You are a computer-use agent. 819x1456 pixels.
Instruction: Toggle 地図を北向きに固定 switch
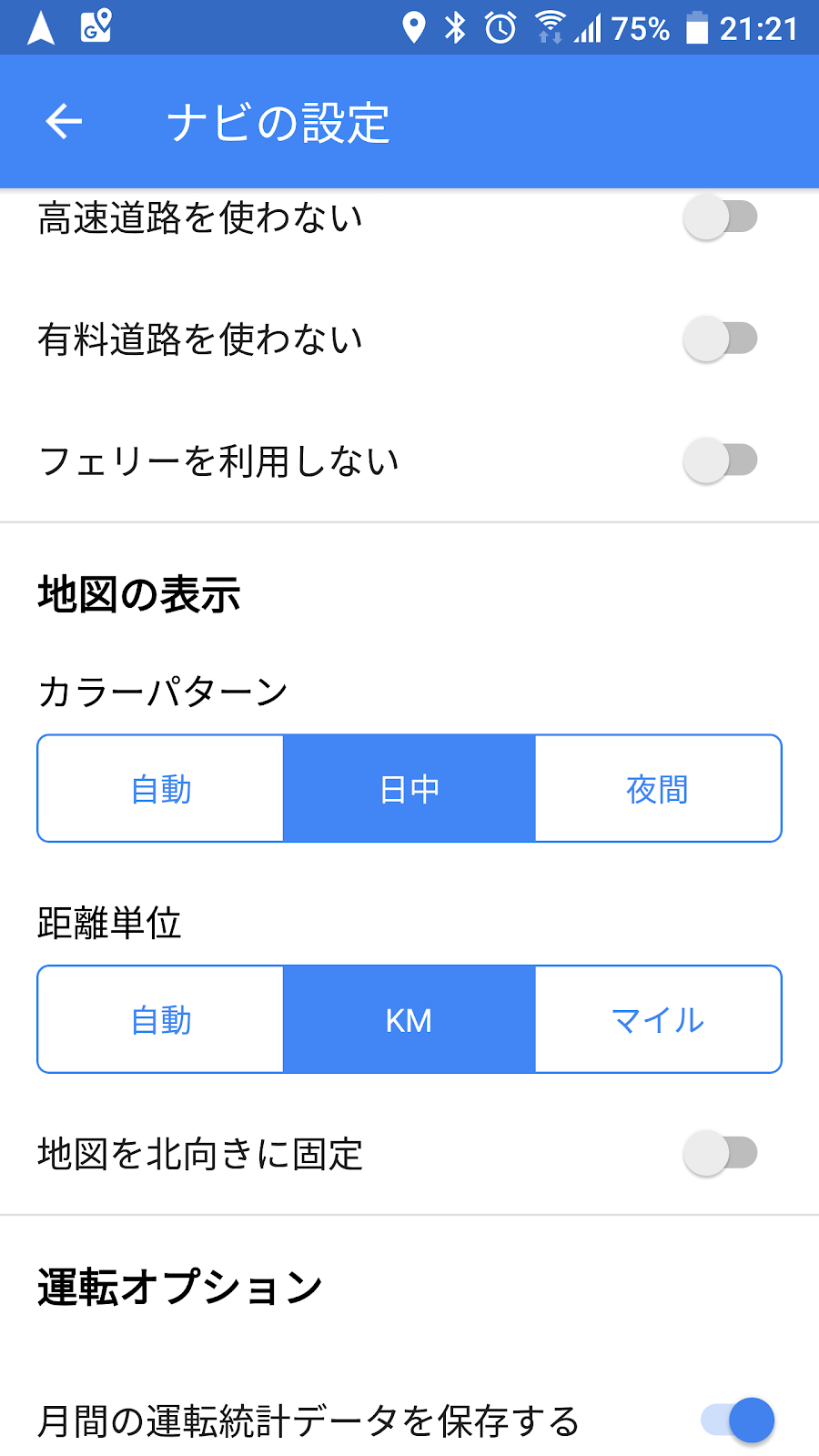tap(721, 1154)
